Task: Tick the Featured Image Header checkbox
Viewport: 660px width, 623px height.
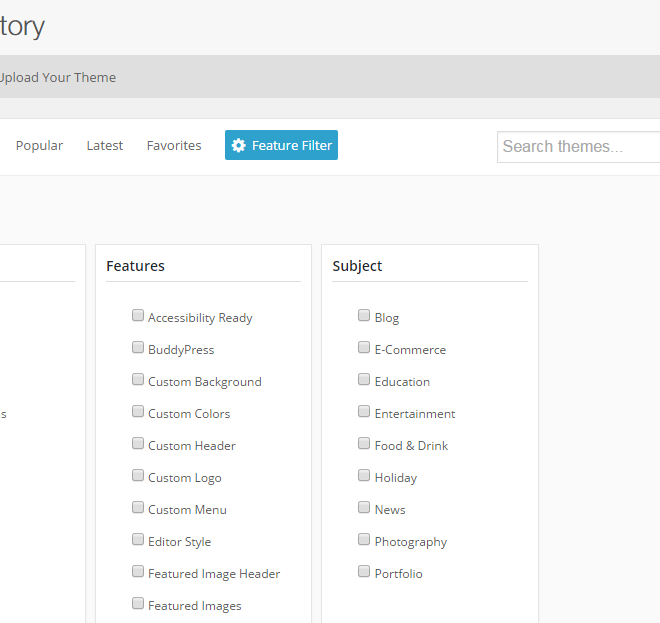Action: click(x=138, y=571)
